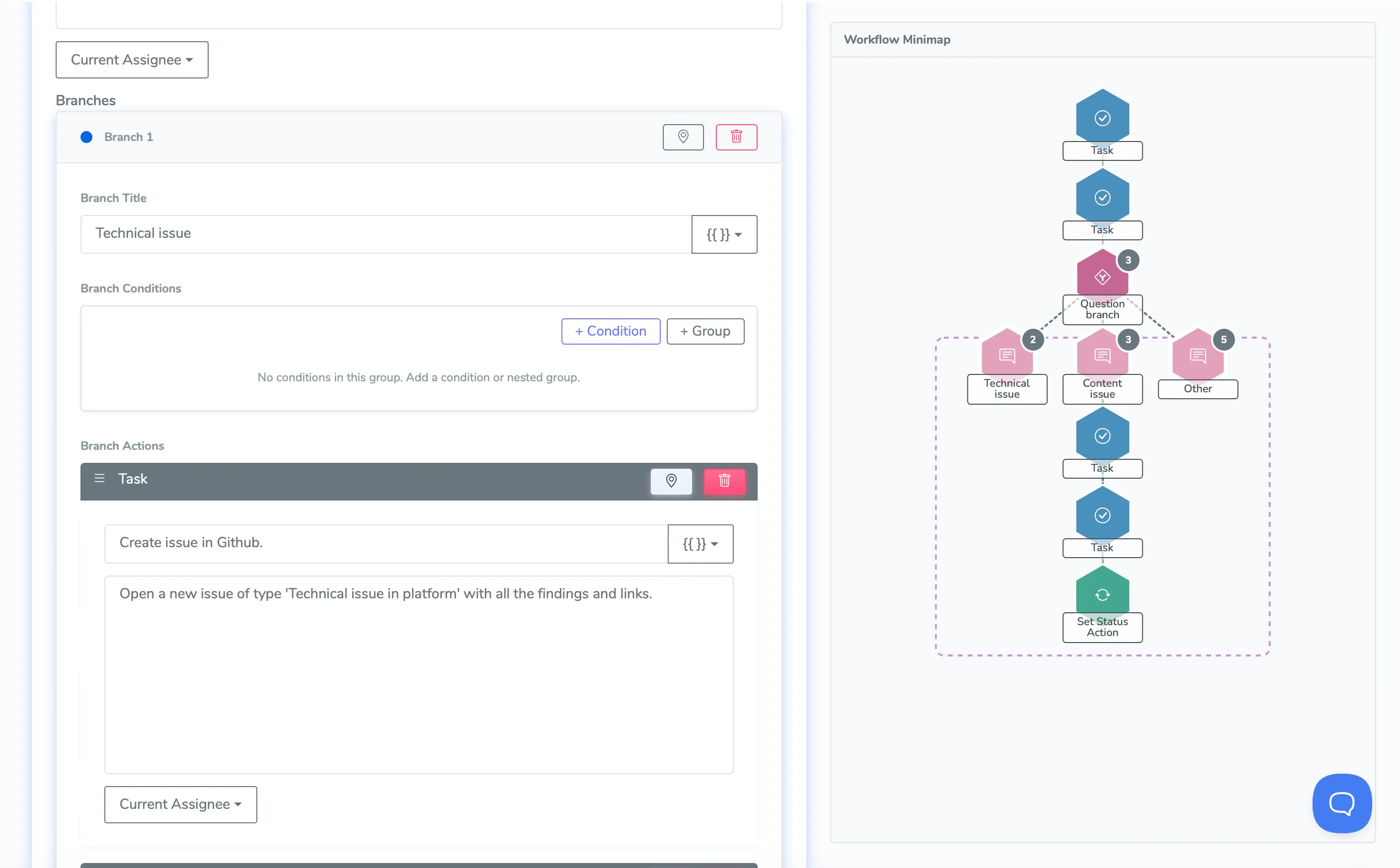Viewport: 1400px width, 868px height.
Task: Select the Question branch node in the minimap
Action: tap(1102, 277)
